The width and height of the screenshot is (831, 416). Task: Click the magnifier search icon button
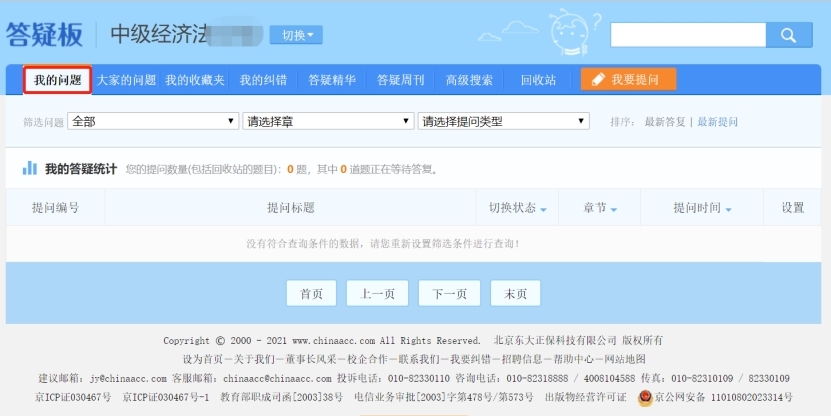(789, 35)
